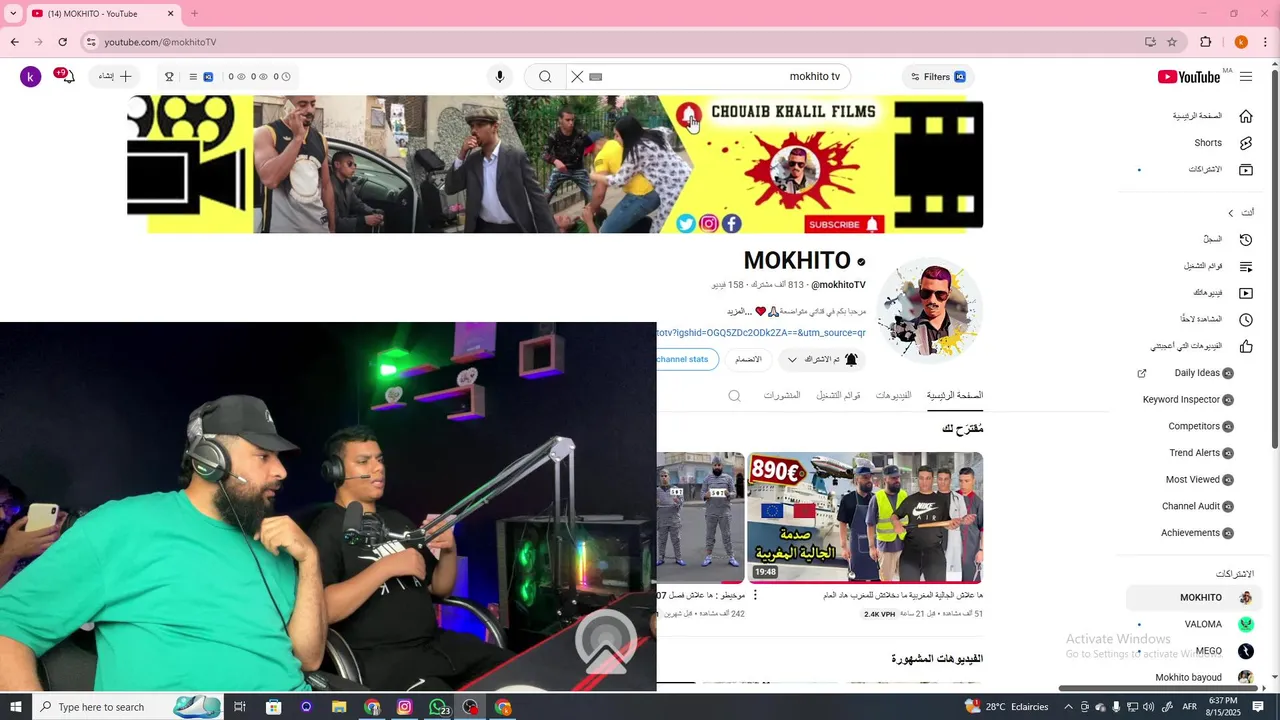
Task: Select the channel Videos tab
Action: 893,396
